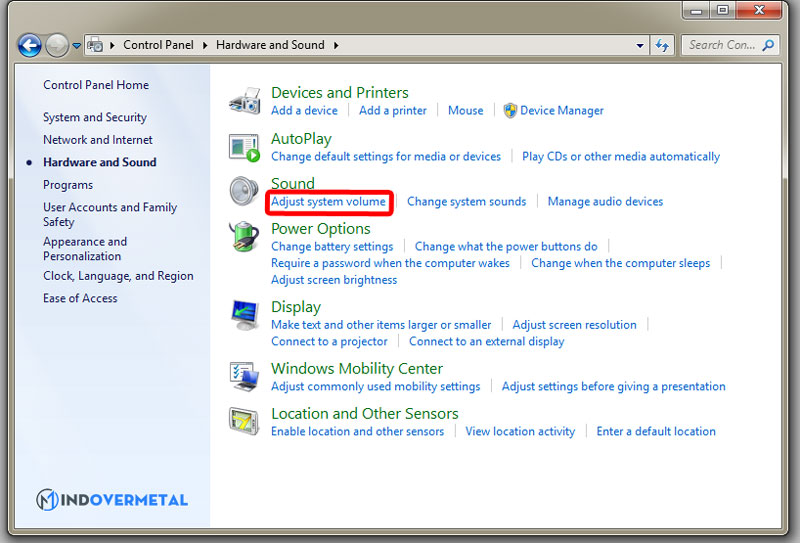Image resolution: width=800 pixels, height=543 pixels.
Task: Select Hardware and Sound in sidebar
Action: [99, 162]
